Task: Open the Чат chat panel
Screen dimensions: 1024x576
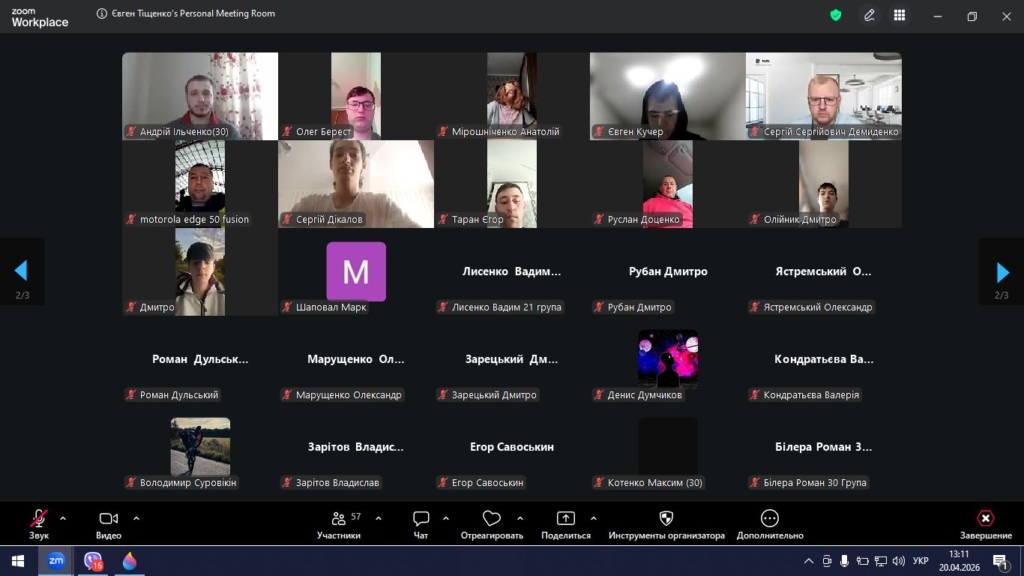Action: pos(421,520)
